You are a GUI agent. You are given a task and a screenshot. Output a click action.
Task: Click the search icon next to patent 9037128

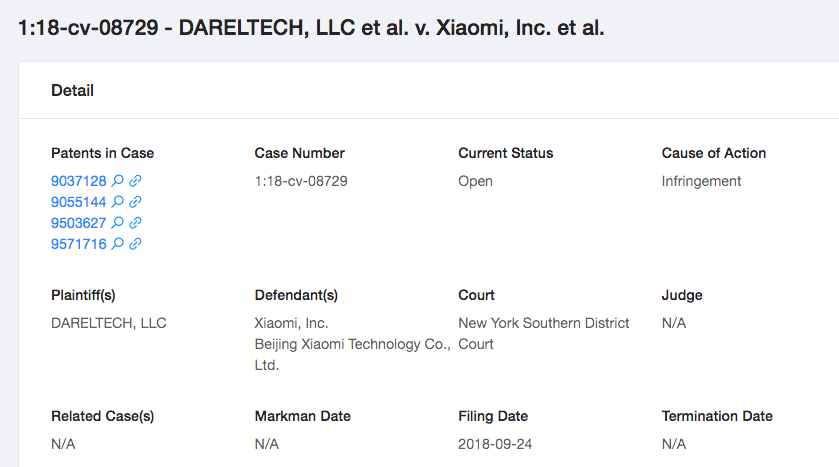117,181
